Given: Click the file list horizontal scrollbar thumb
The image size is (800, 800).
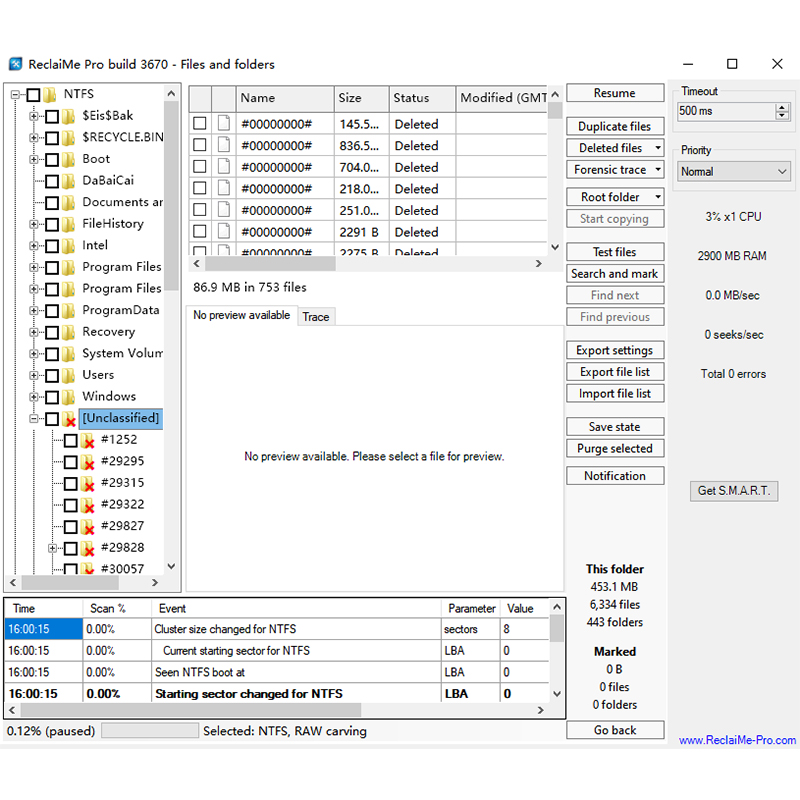Looking at the screenshot, I should [270, 264].
